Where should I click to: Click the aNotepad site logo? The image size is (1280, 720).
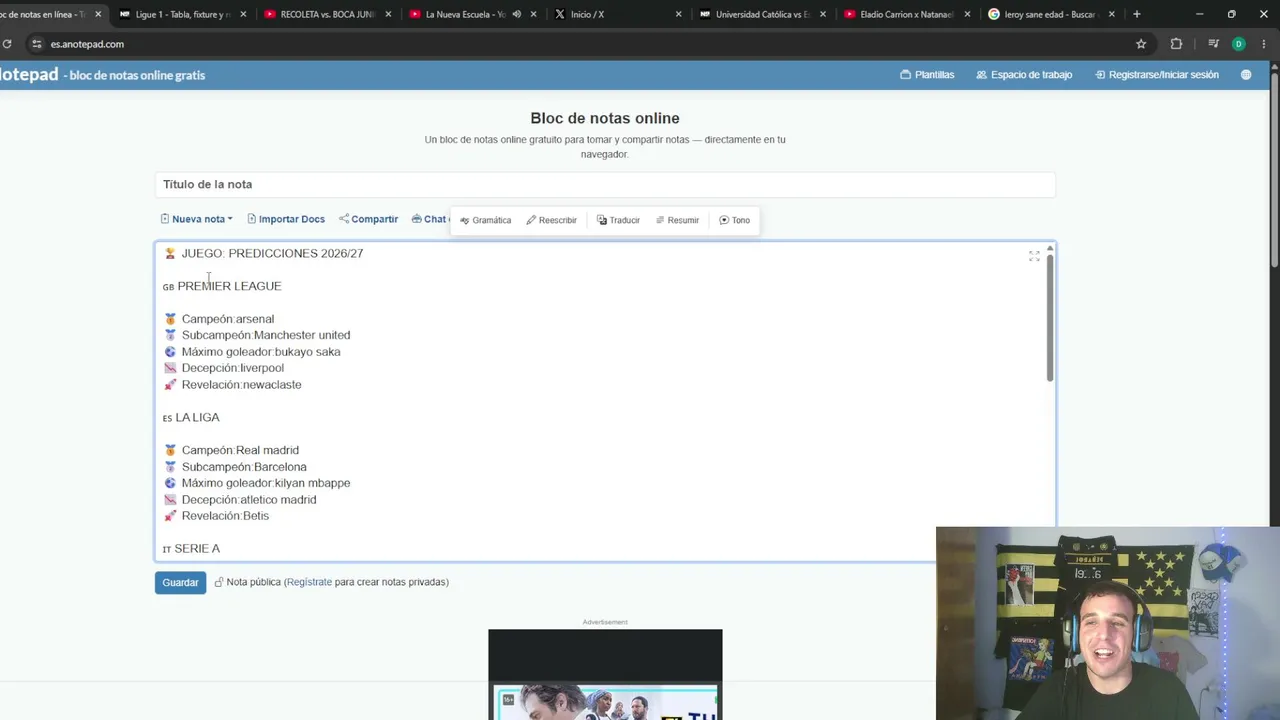coord(29,75)
